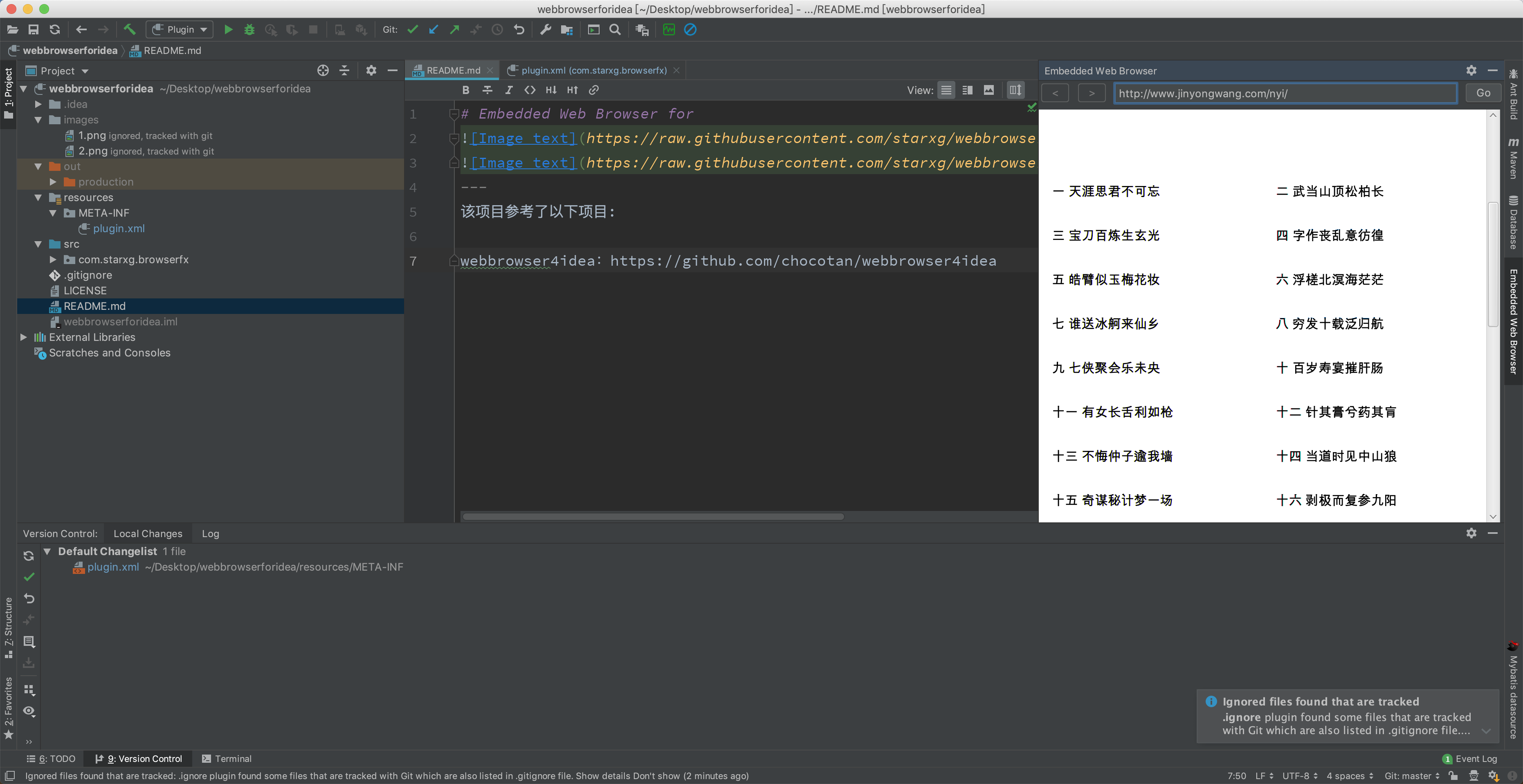Image resolution: width=1523 pixels, height=784 pixels.
Task: Refresh version control changes
Action: [x=28, y=556]
